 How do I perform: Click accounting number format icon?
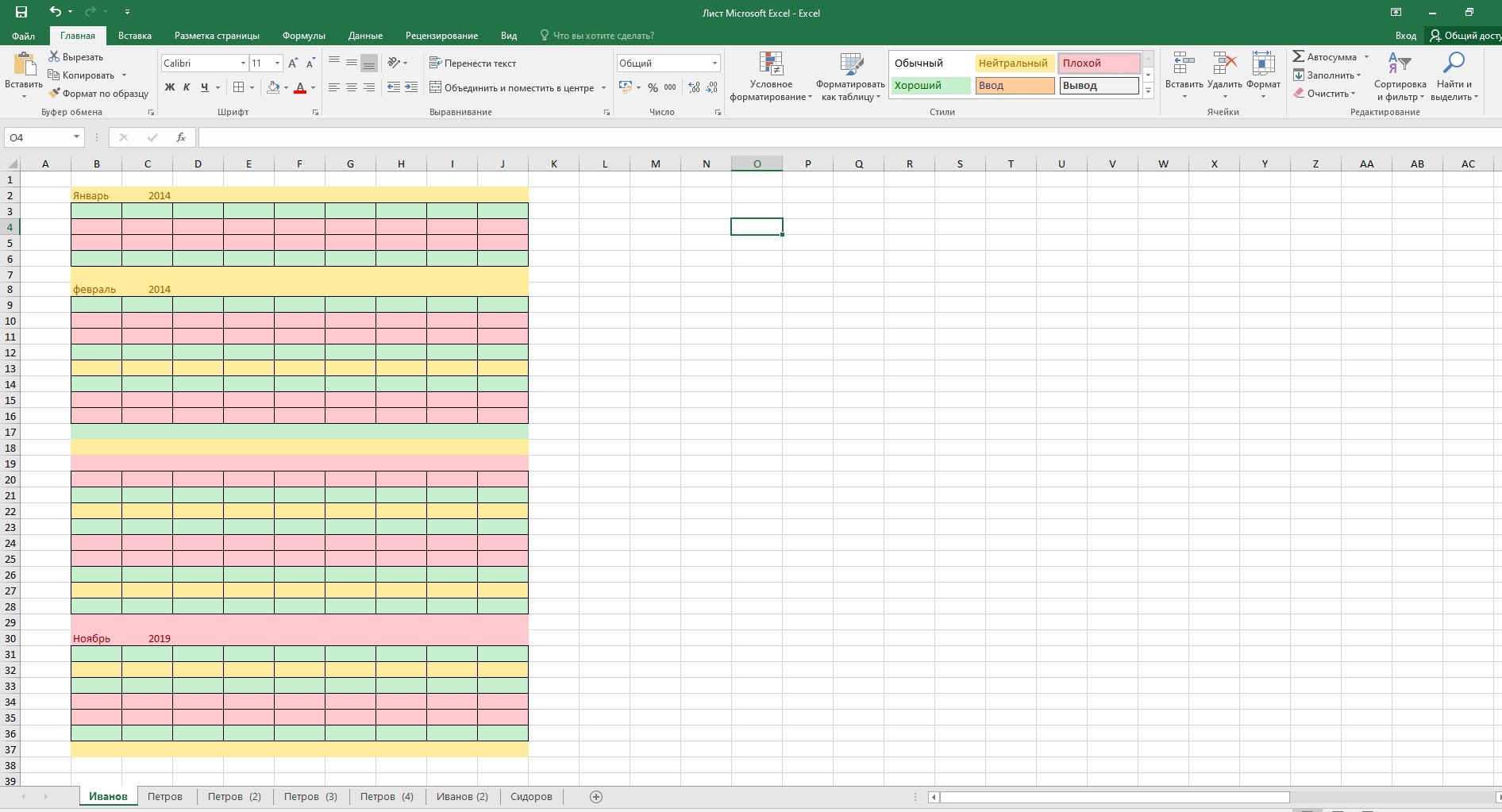[626, 87]
